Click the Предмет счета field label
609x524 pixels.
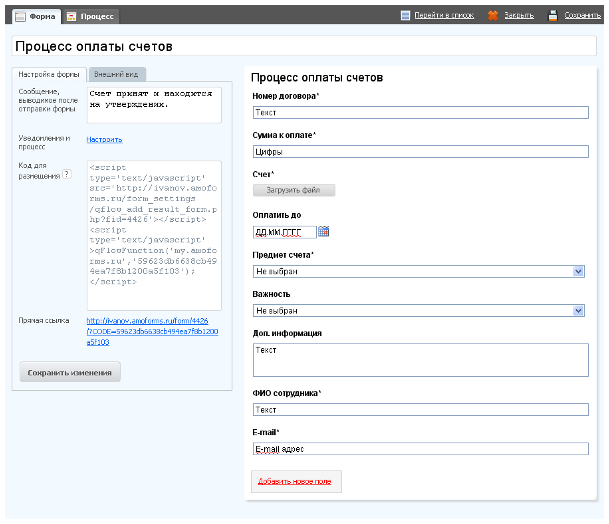point(283,255)
